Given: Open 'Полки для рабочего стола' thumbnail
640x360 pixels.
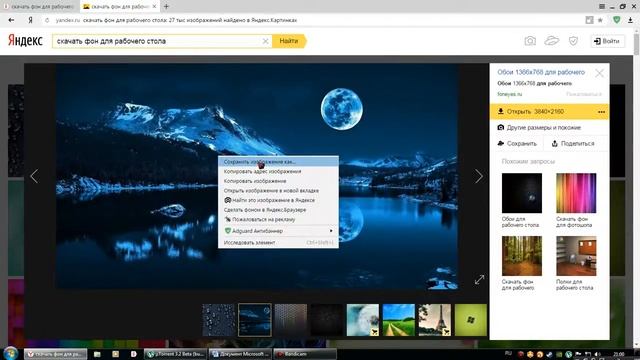Looking at the screenshot, I should point(576,256).
